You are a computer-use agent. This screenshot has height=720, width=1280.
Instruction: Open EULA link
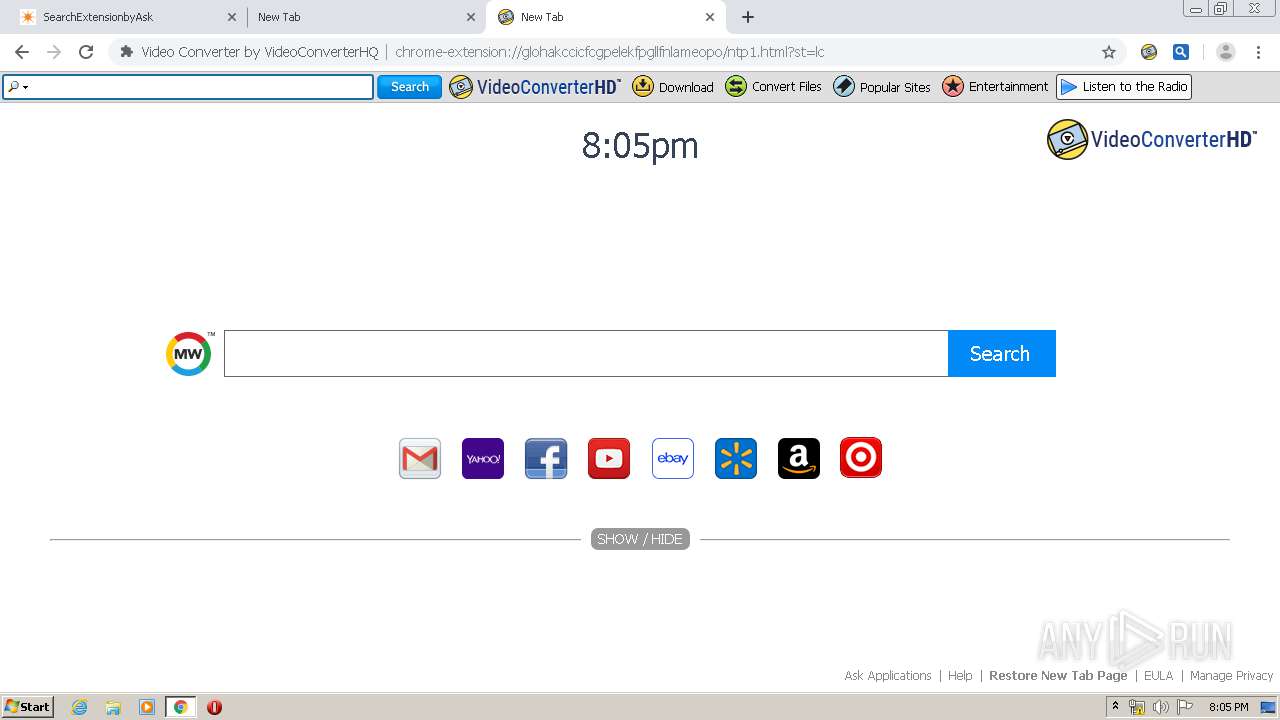(1158, 676)
